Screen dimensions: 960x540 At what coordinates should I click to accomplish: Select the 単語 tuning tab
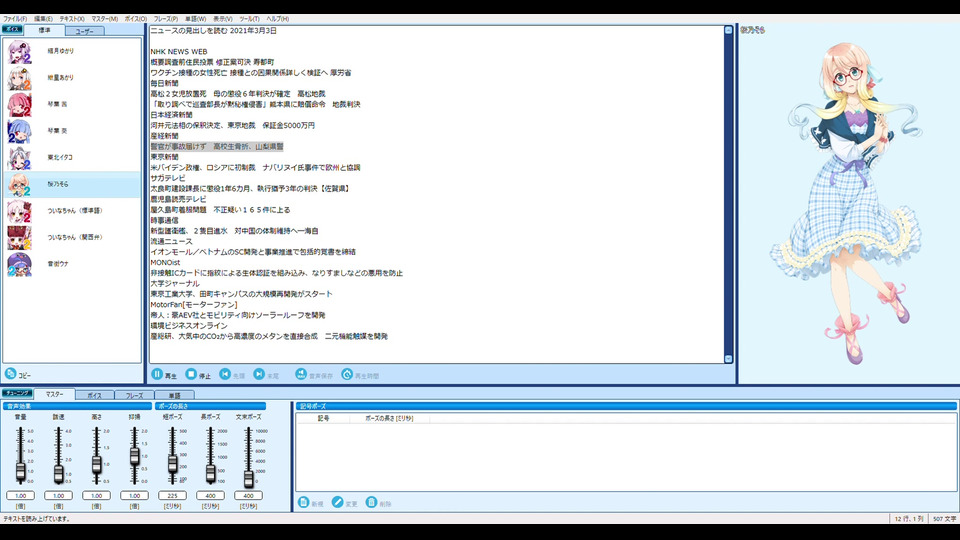pyautogui.click(x=174, y=396)
